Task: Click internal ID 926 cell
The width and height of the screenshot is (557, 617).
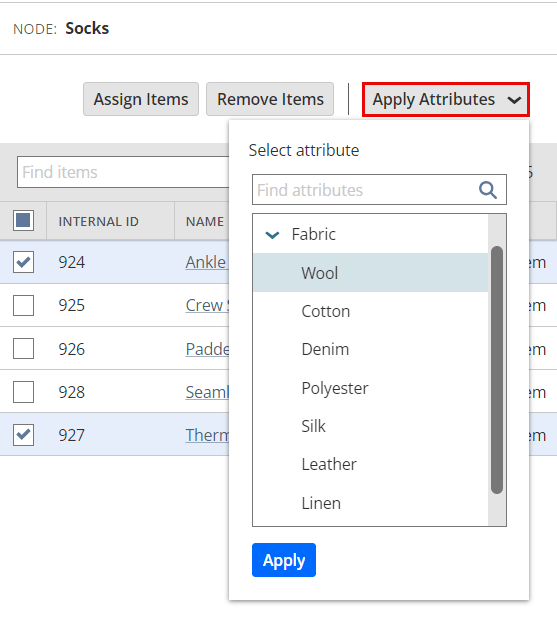Action: coord(72,349)
